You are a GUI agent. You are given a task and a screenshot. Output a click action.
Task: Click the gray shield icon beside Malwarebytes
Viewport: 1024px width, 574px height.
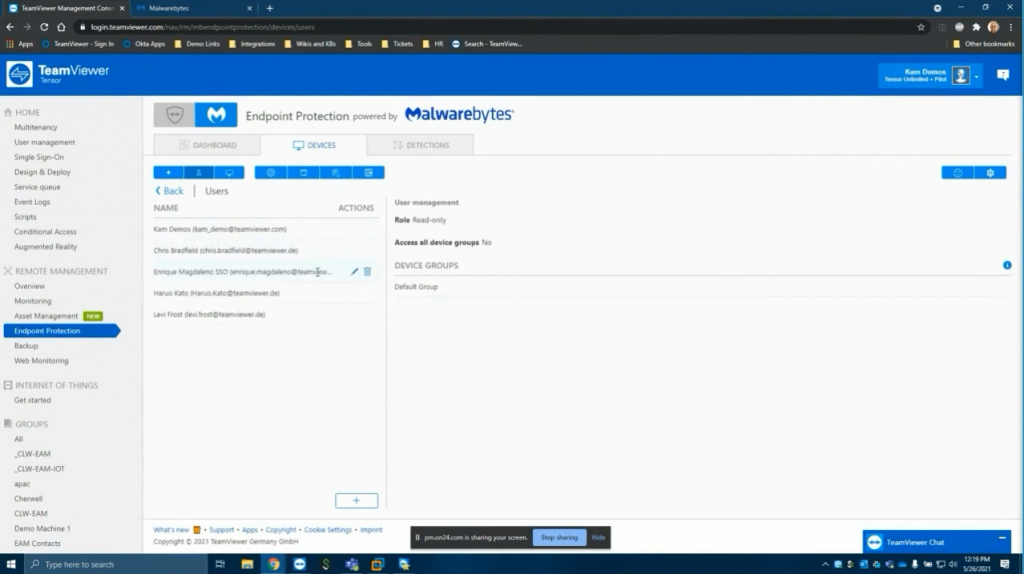pyautogui.click(x=174, y=115)
